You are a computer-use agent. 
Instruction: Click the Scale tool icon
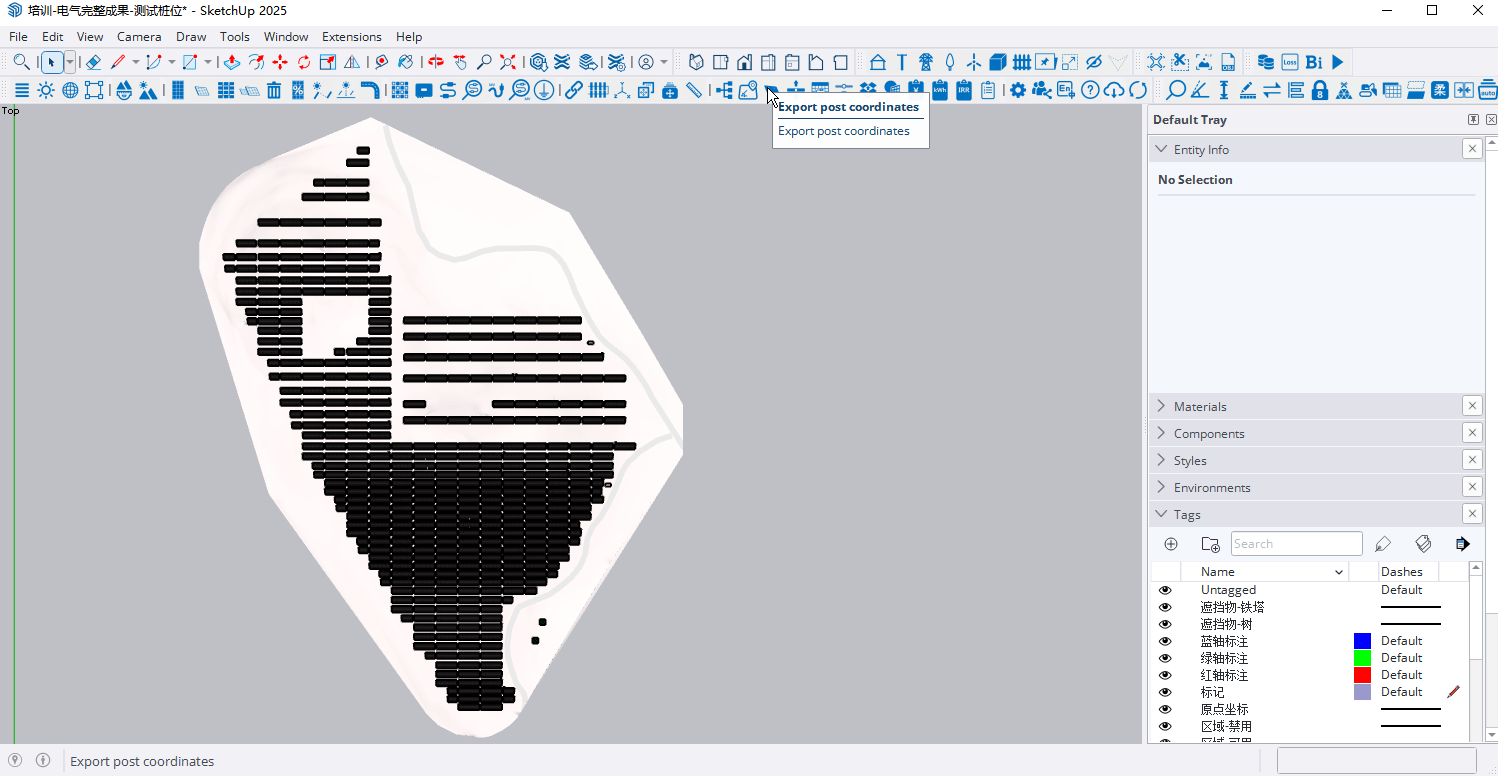328,62
